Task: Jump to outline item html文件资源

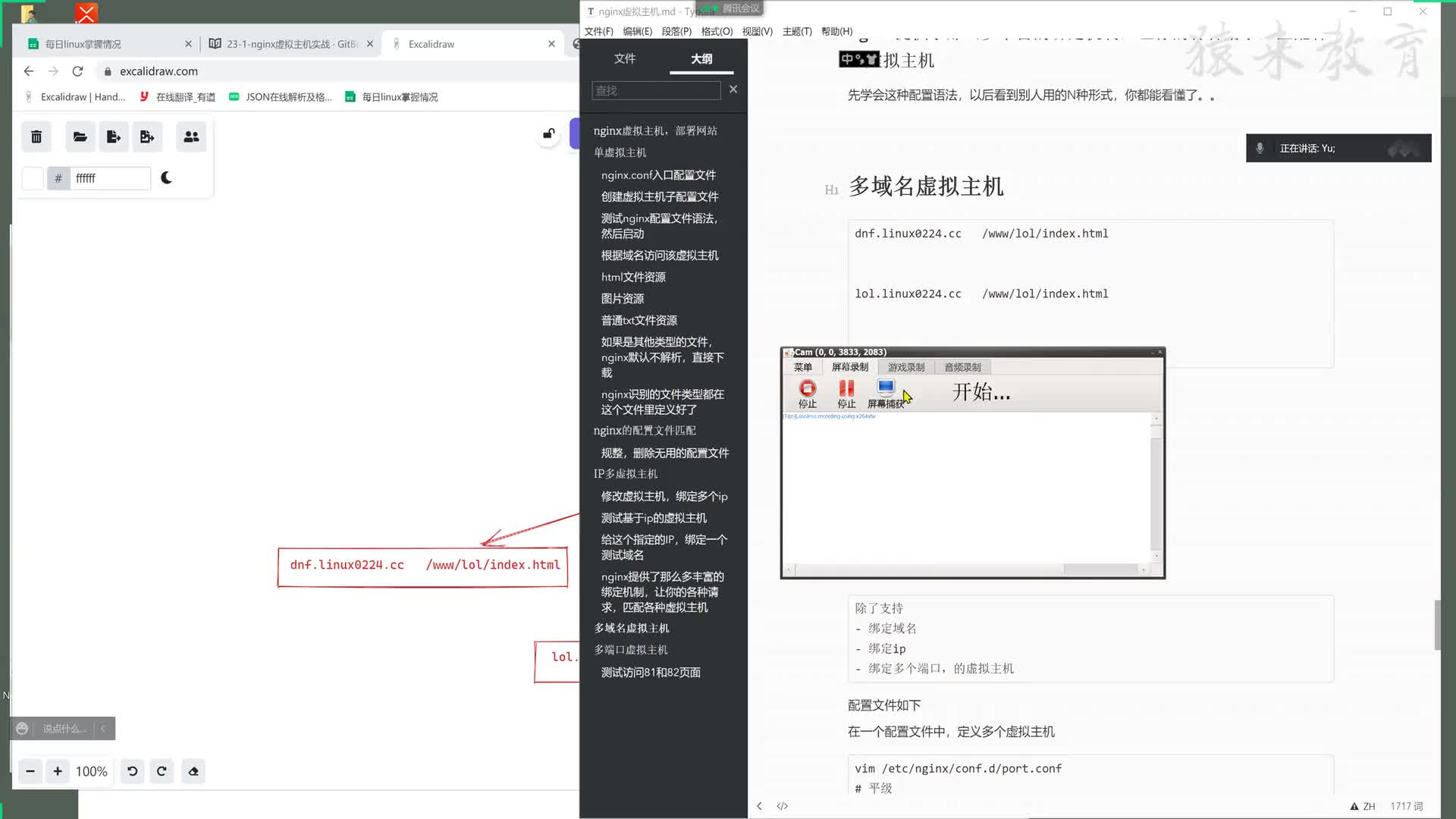Action: 633,278
